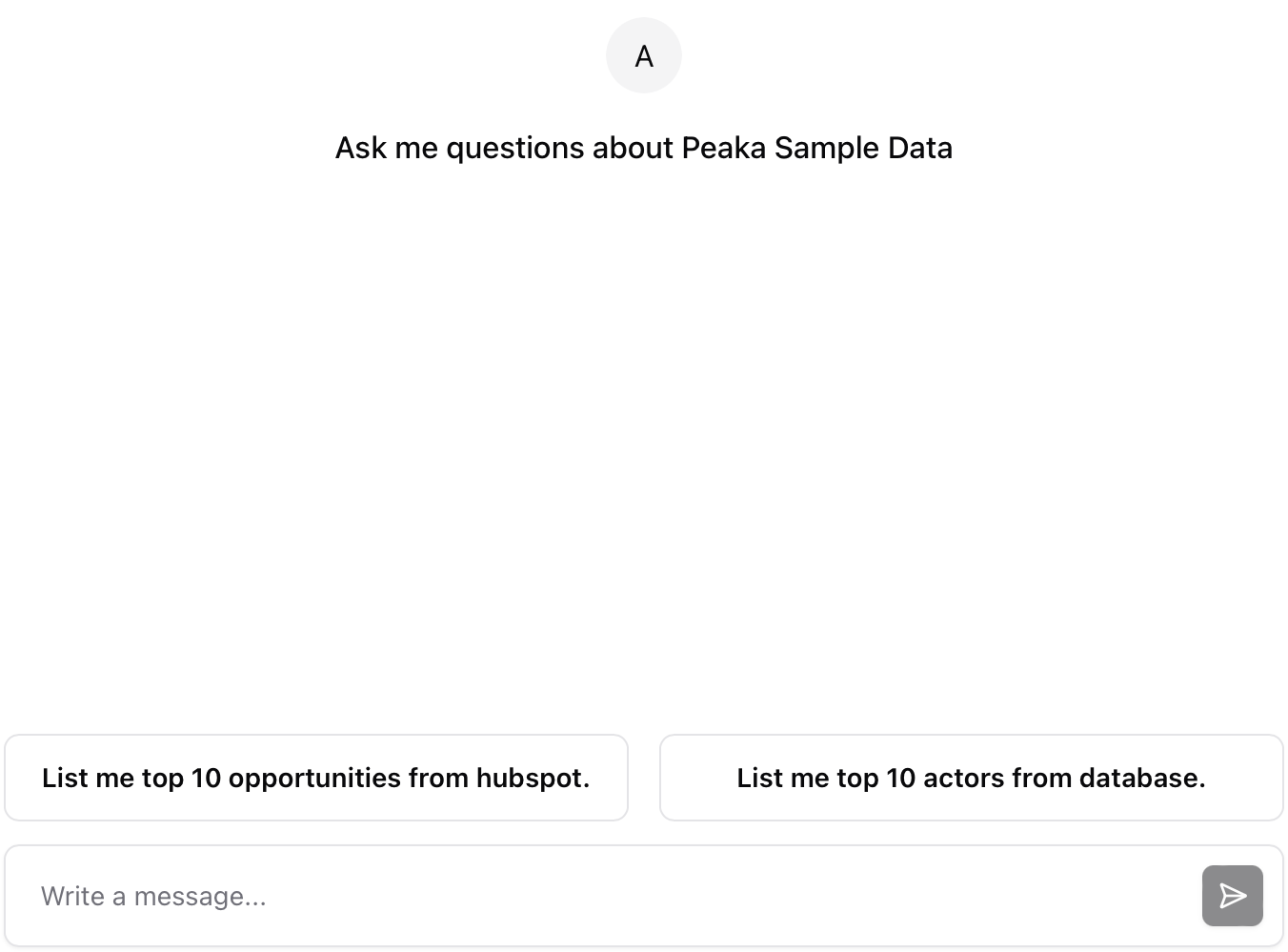This screenshot has height=952, width=1288.
Task: Select the hubspot opportunities suggestion
Action: pyautogui.click(x=316, y=778)
